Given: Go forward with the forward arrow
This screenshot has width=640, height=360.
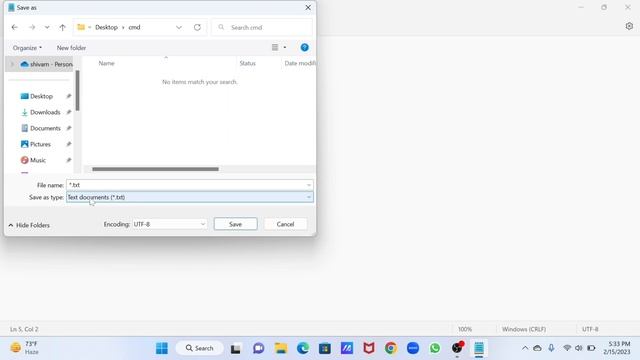Looking at the screenshot, I should tap(32, 27).
